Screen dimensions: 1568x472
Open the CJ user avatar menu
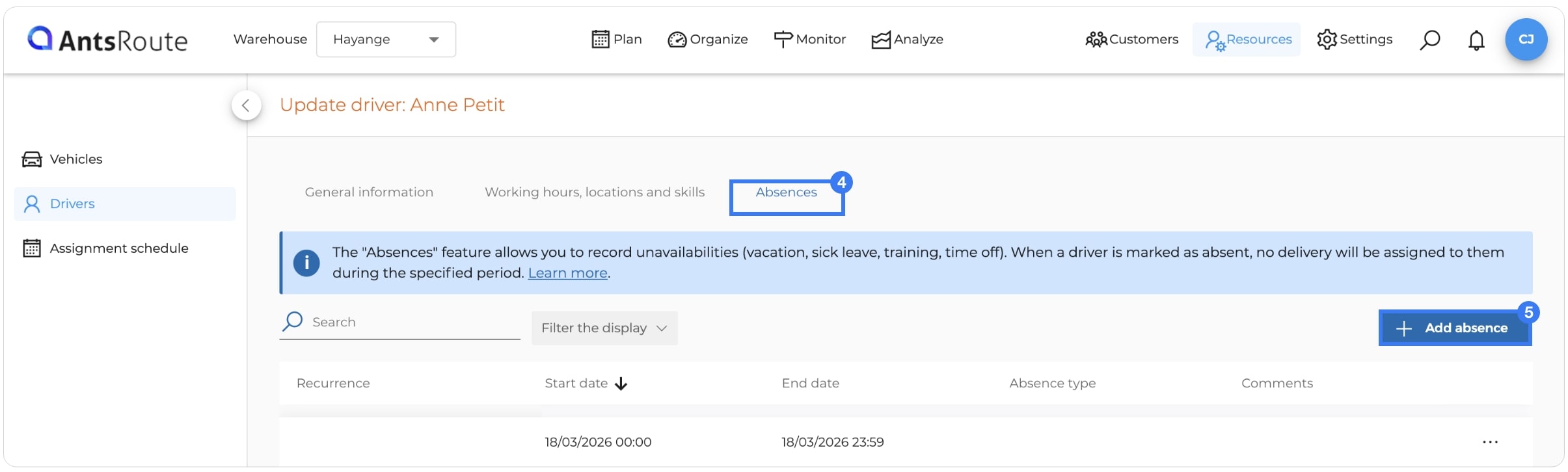[x=1526, y=40]
